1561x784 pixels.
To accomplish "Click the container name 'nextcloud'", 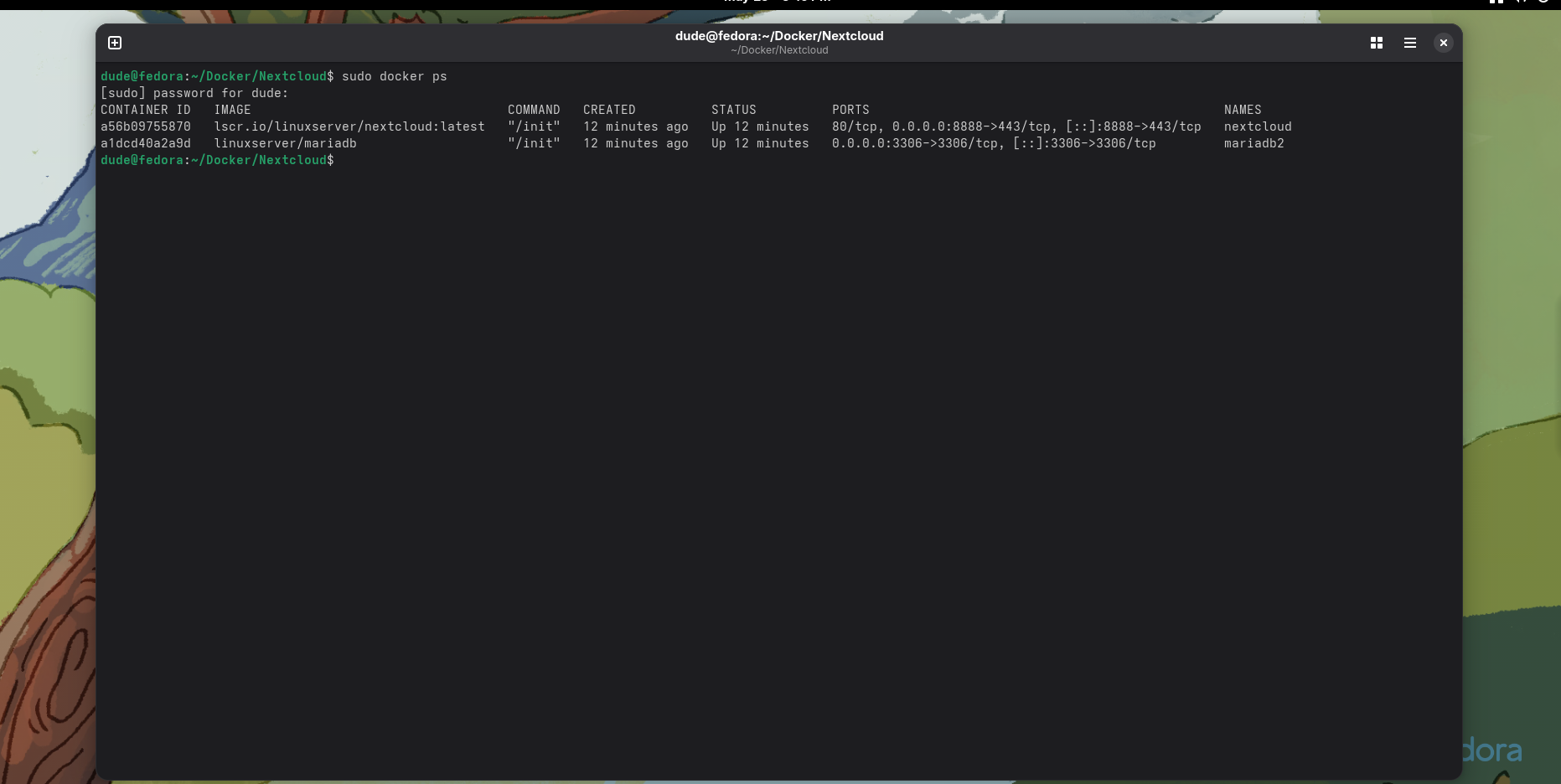I will [1258, 126].
